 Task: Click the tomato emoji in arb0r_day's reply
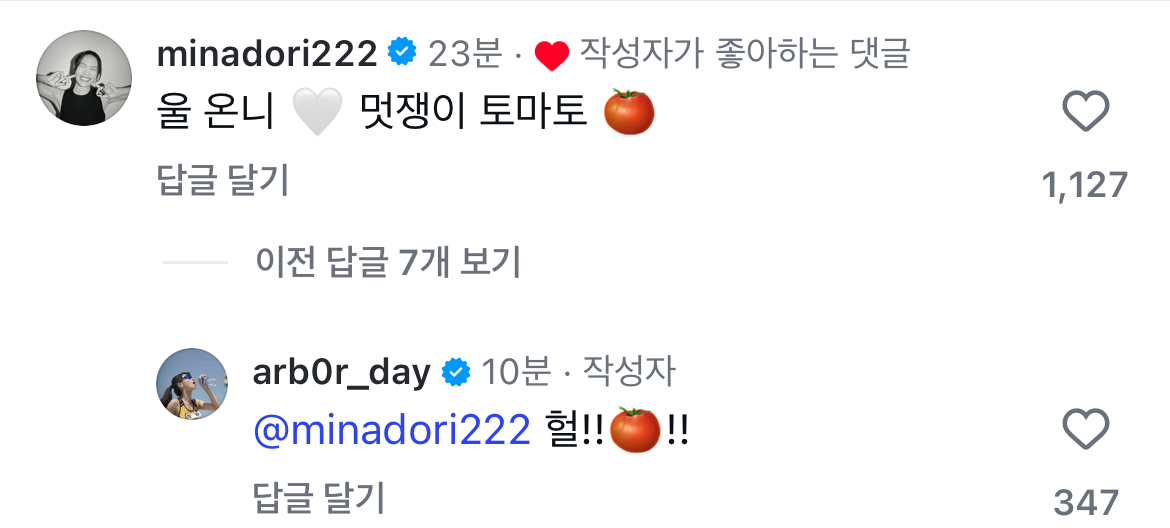(x=635, y=430)
